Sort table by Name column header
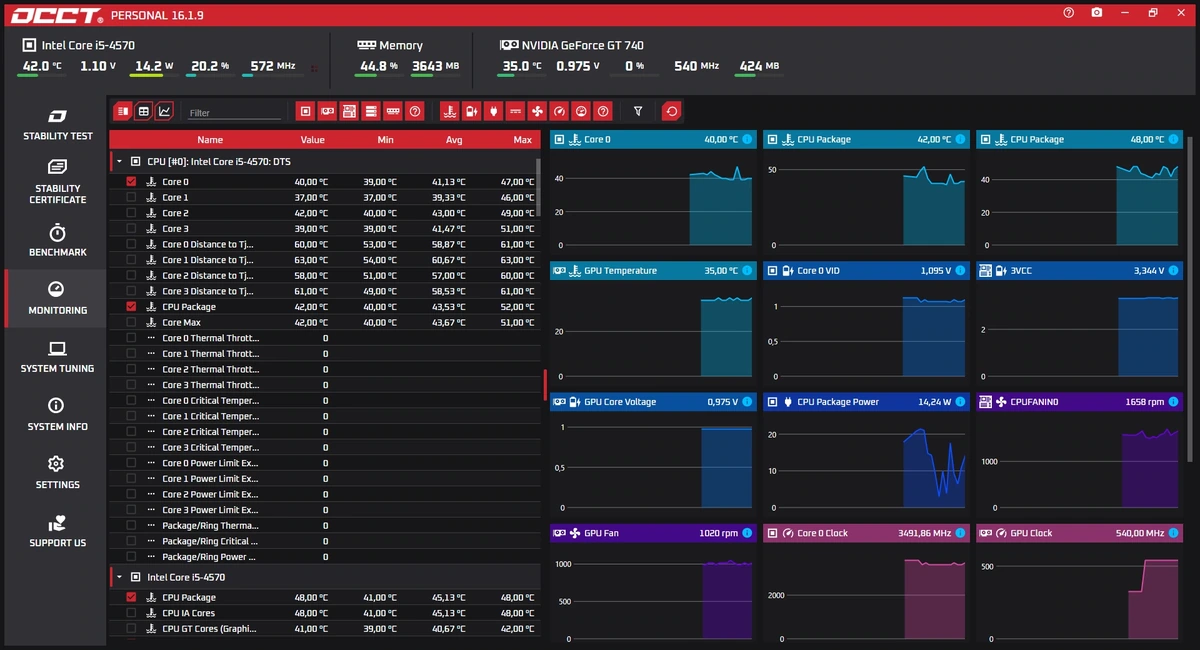This screenshot has width=1200, height=650. (x=210, y=140)
